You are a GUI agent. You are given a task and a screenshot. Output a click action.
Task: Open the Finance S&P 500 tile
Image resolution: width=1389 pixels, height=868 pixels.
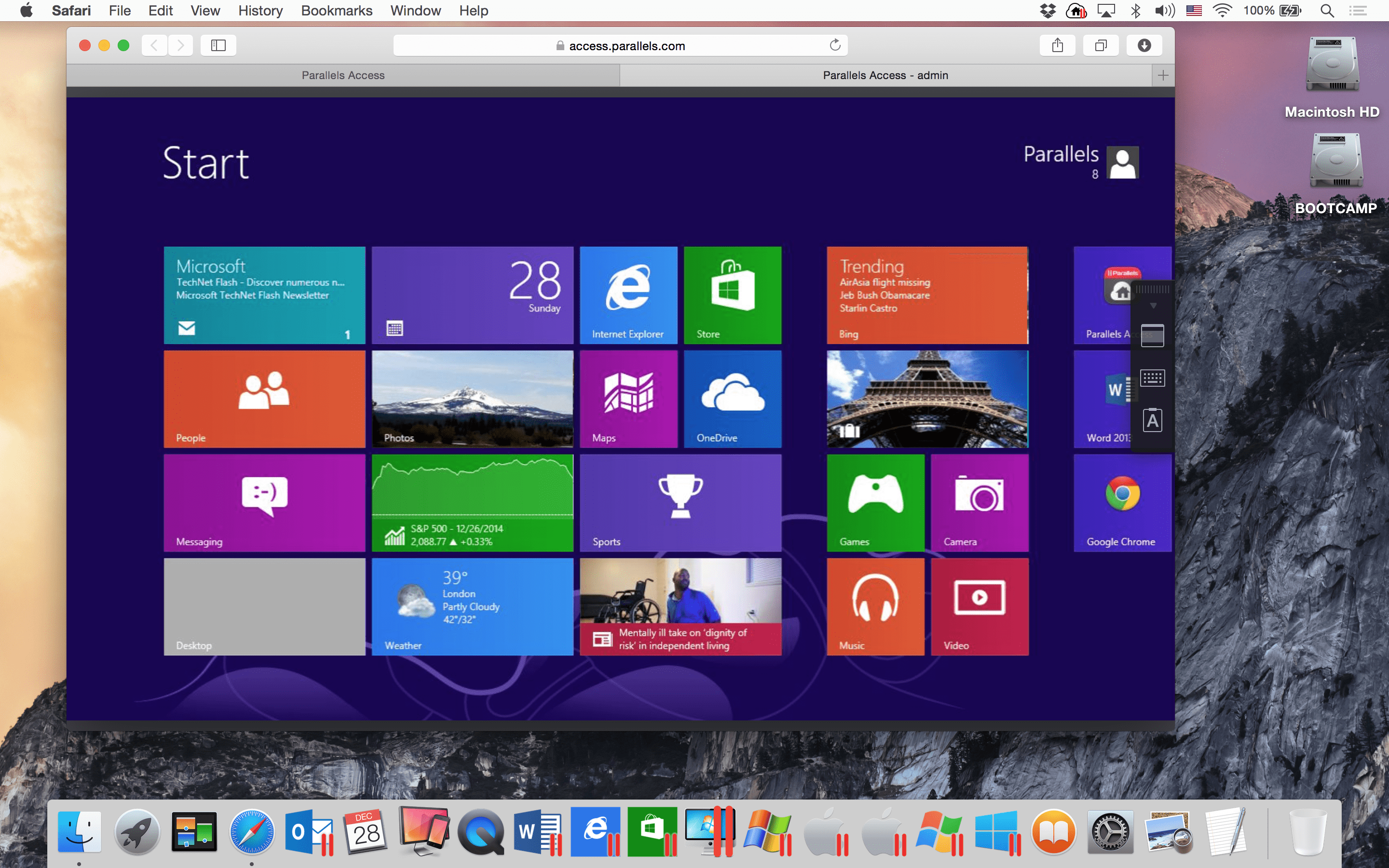point(472,503)
